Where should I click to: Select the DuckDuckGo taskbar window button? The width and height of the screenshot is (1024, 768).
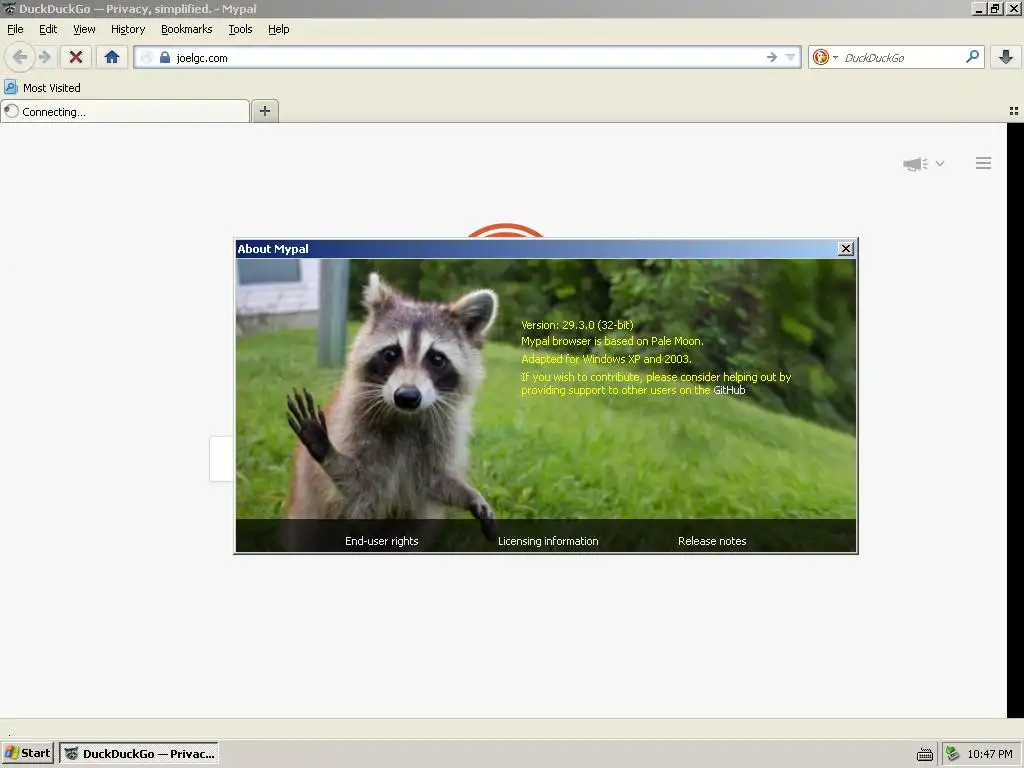[139, 754]
